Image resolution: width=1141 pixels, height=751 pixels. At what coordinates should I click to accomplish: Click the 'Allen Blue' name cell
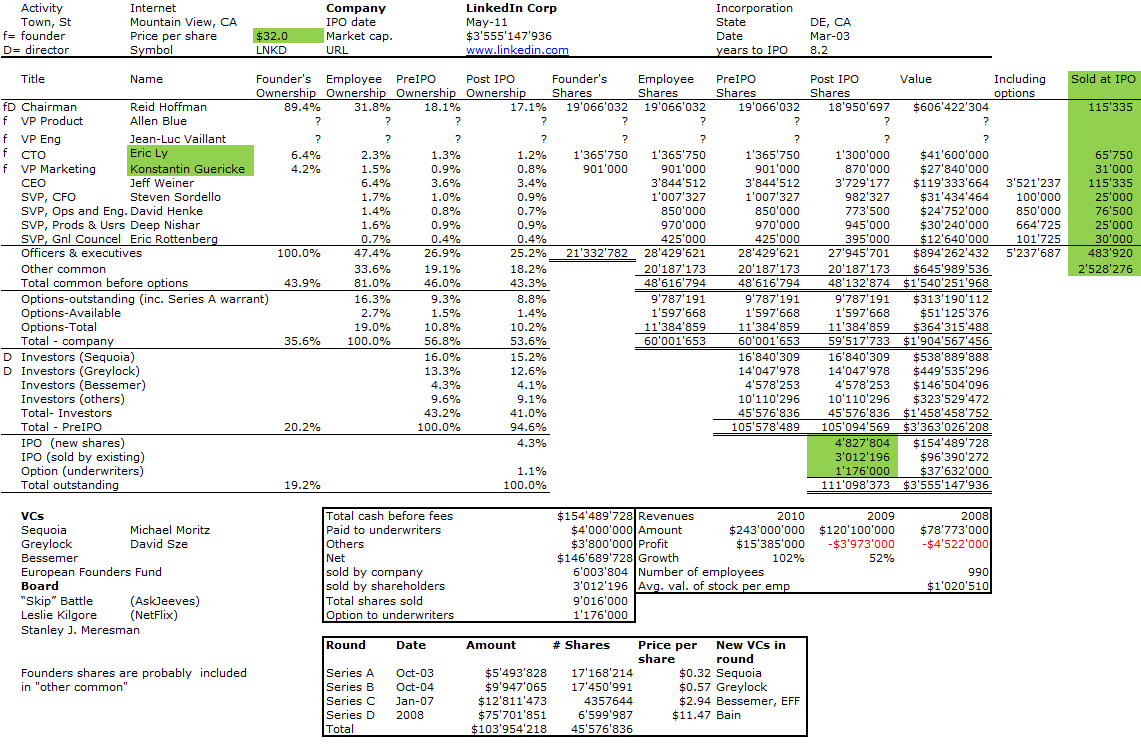158,121
